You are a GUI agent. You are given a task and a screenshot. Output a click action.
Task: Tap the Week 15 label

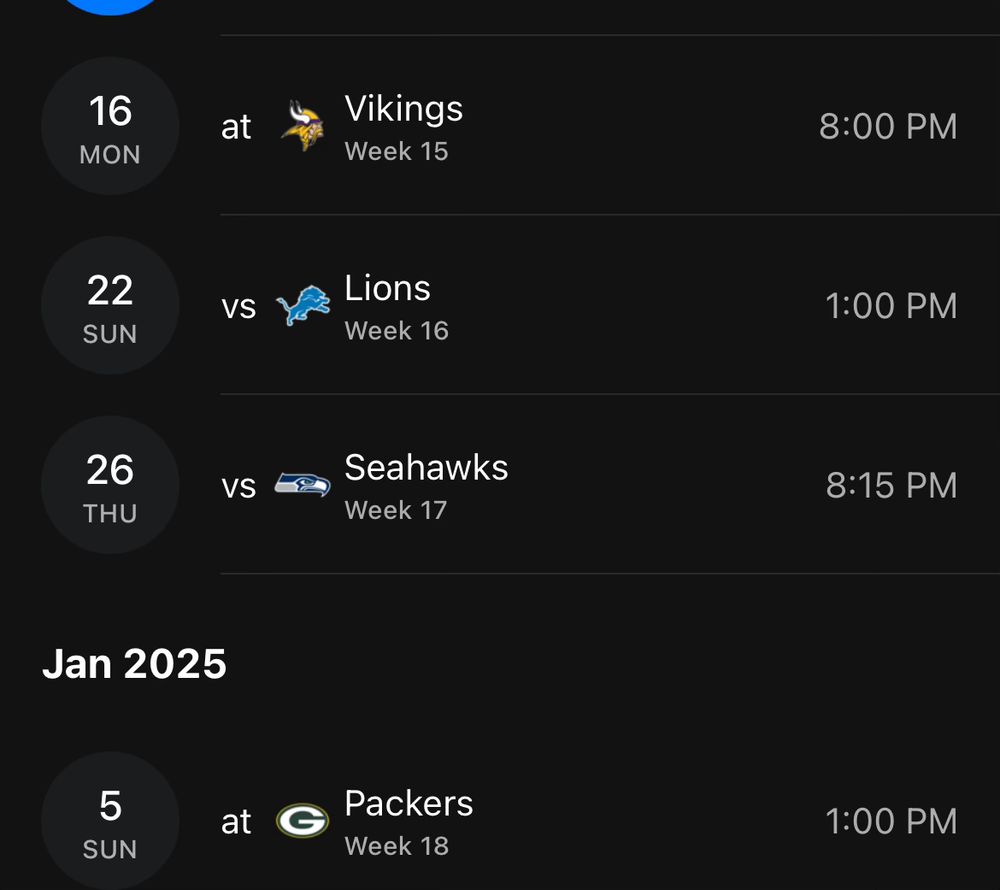pyautogui.click(x=396, y=152)
